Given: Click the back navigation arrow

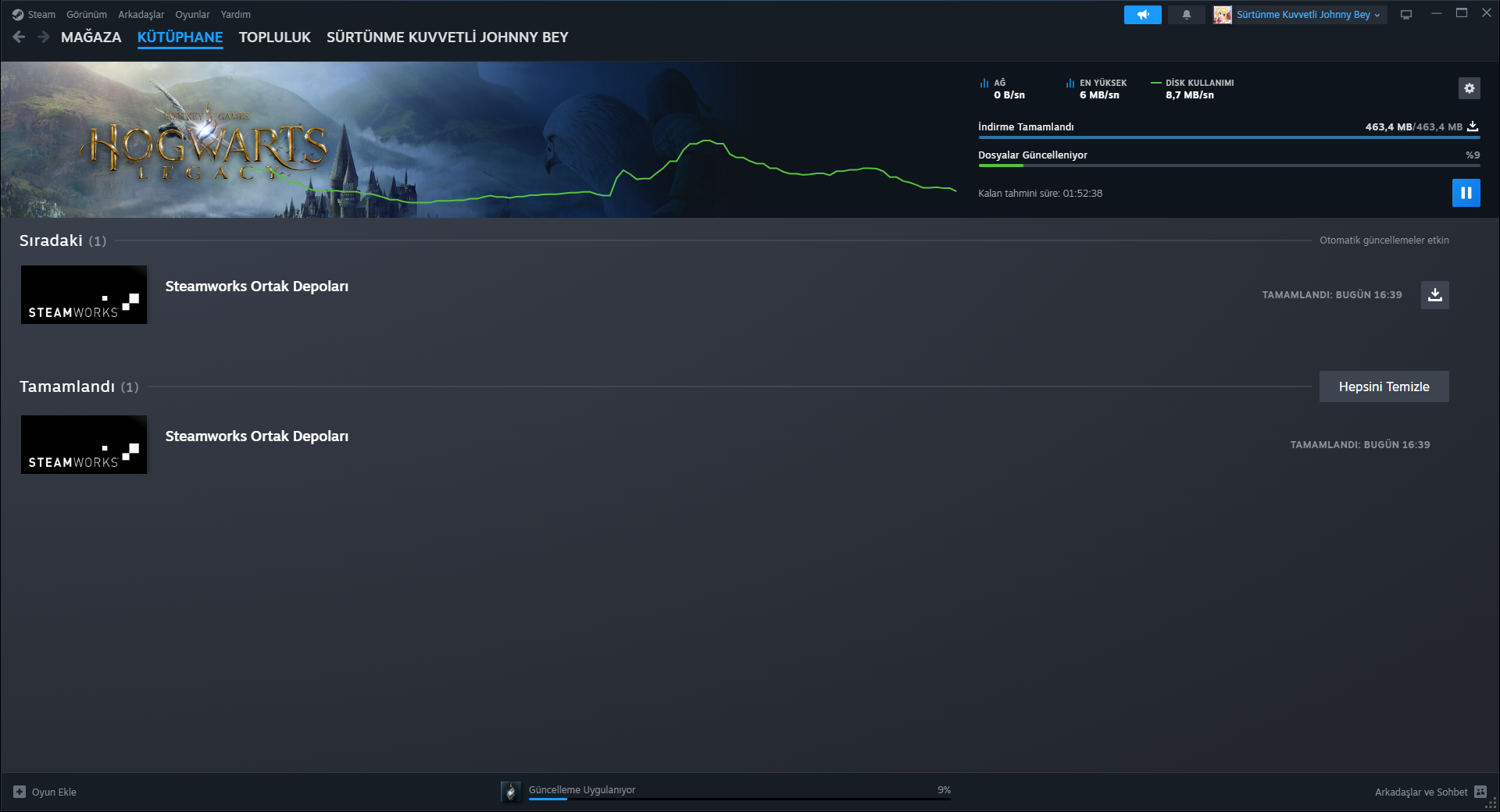Looking at the screenshot, I should pos(20,37).
